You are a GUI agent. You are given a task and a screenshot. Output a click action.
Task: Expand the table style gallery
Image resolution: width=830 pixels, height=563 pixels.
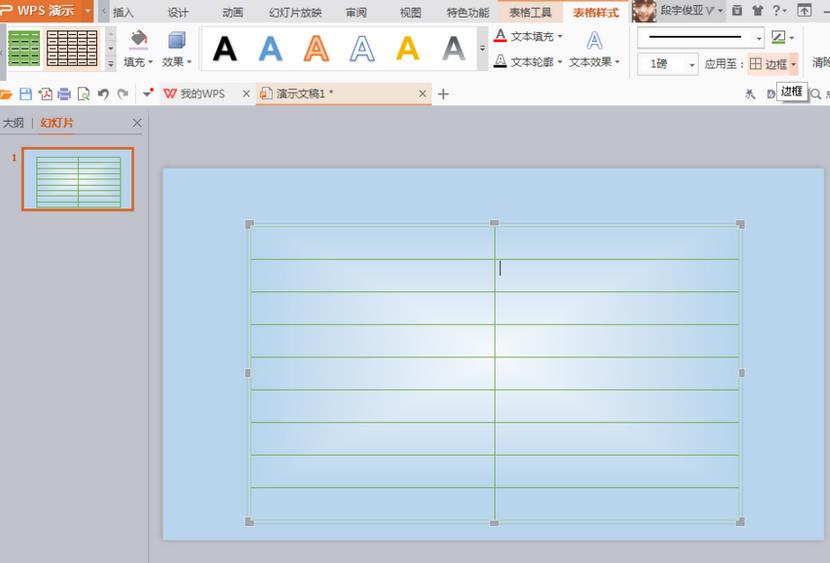click(x=111, y=63)
